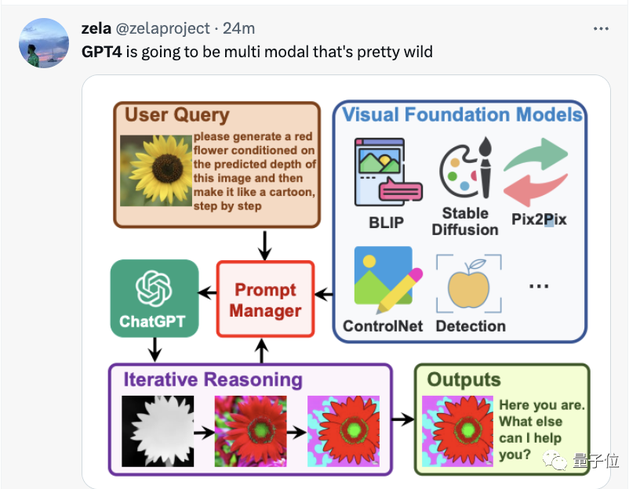Click the ChatGPT logo icon
The image size is (640, 489).
(x=154, y=290)
